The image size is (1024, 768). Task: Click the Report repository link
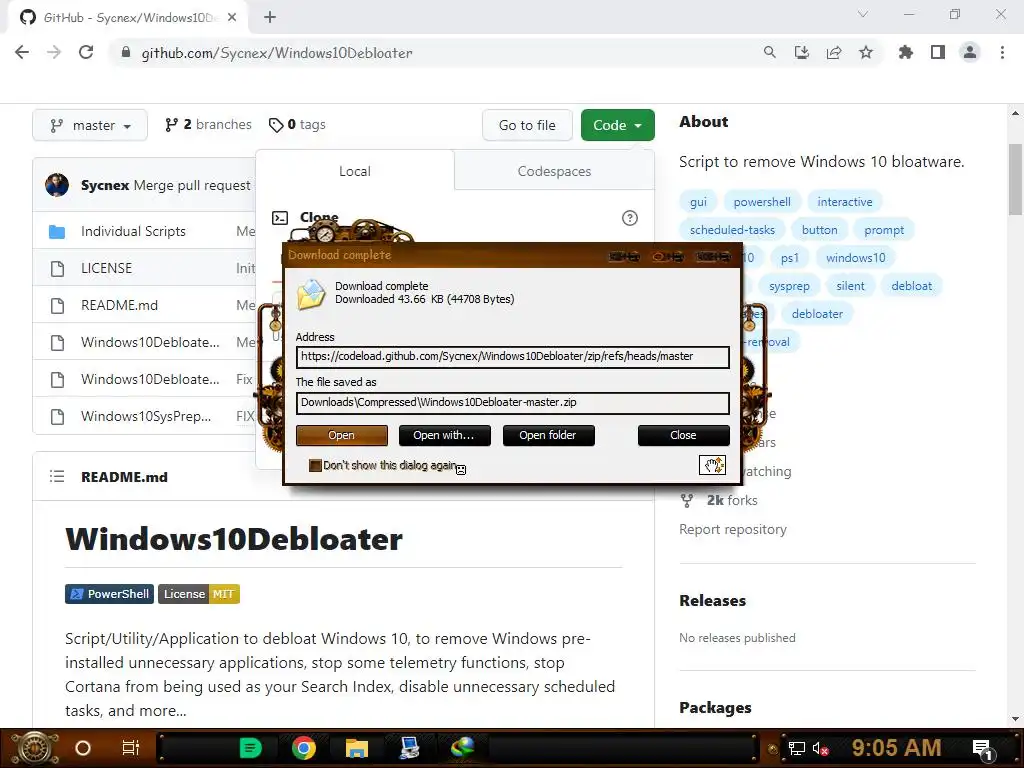click(x=733, y=529)
